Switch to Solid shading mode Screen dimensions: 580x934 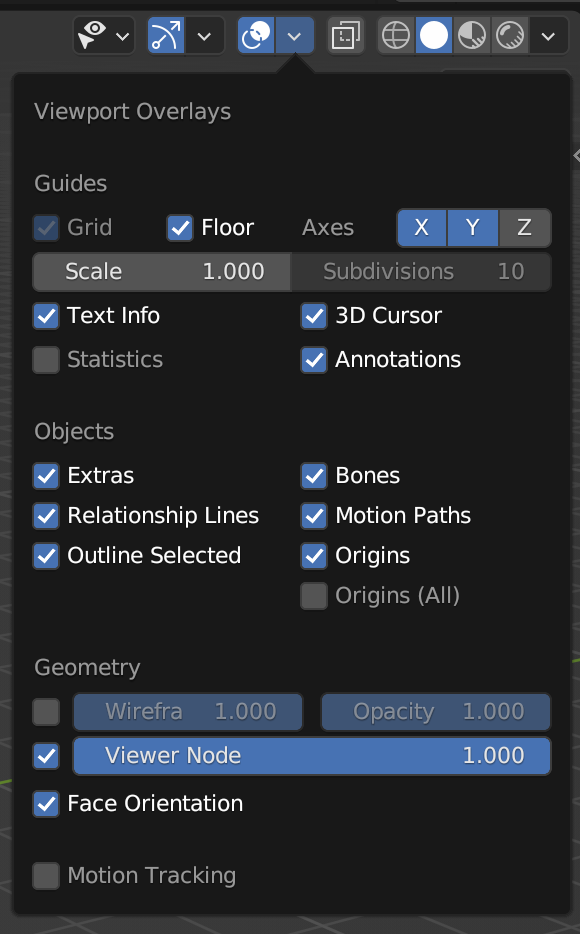434,36
